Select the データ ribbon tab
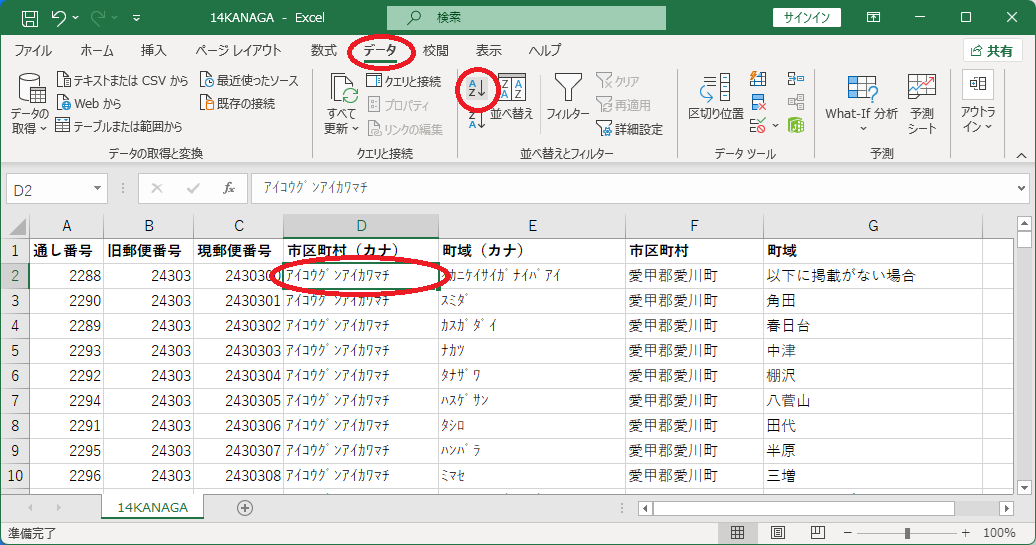 380,50
